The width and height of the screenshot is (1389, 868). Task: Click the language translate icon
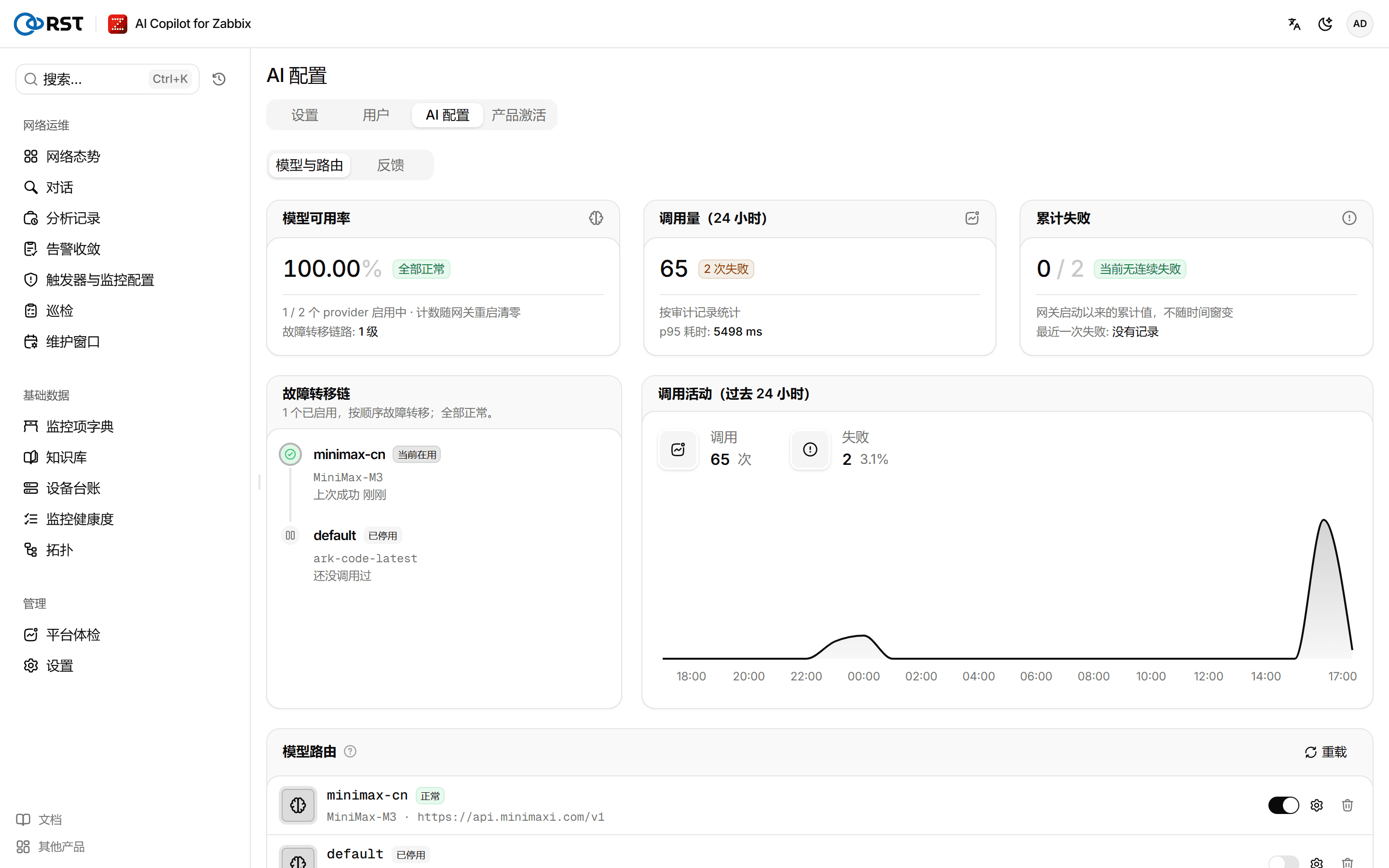(x=1294, y=24)
